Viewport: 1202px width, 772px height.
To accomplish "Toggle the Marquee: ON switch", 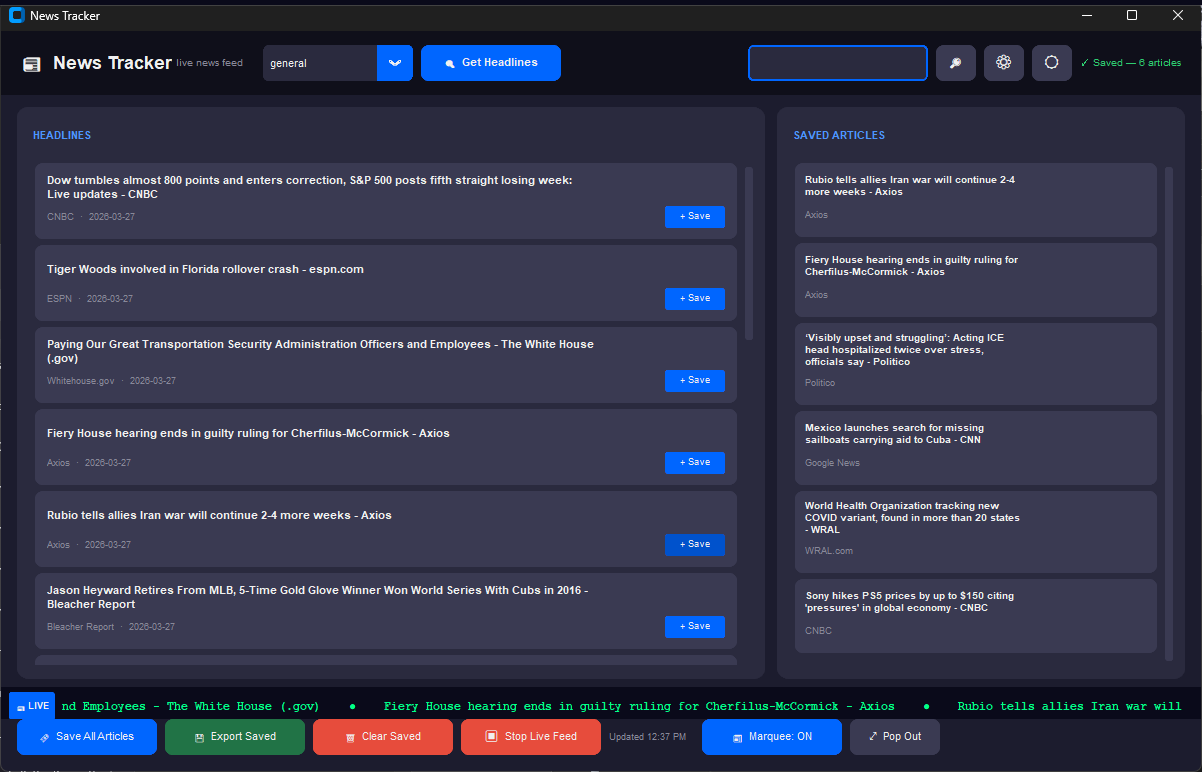I will click(771, 737).
